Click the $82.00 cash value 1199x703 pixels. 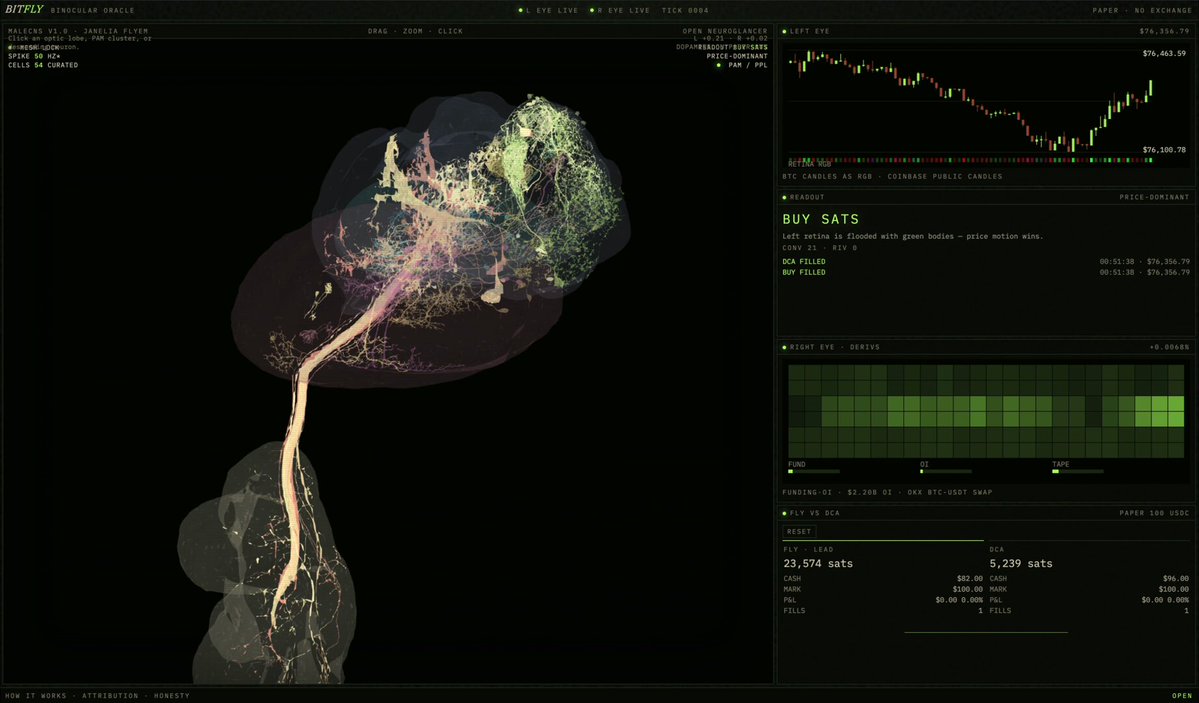(x=970, y=579)
